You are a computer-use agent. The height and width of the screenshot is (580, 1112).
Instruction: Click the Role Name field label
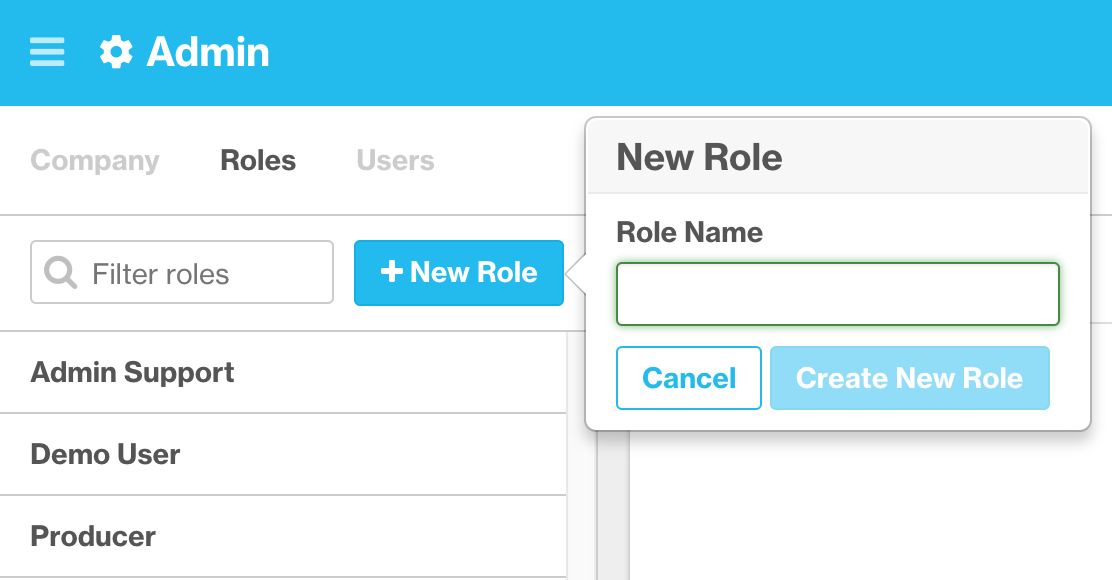click(689, 233)
